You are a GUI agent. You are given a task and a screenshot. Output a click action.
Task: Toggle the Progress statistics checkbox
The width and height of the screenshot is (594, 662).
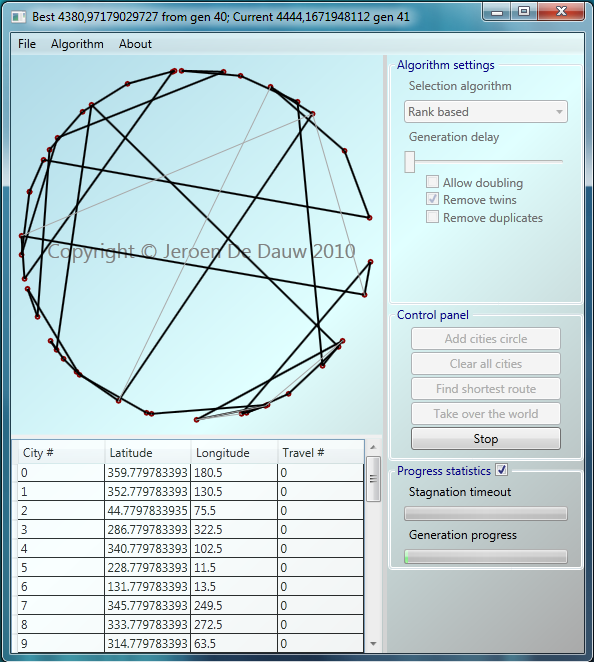[502, 470]
